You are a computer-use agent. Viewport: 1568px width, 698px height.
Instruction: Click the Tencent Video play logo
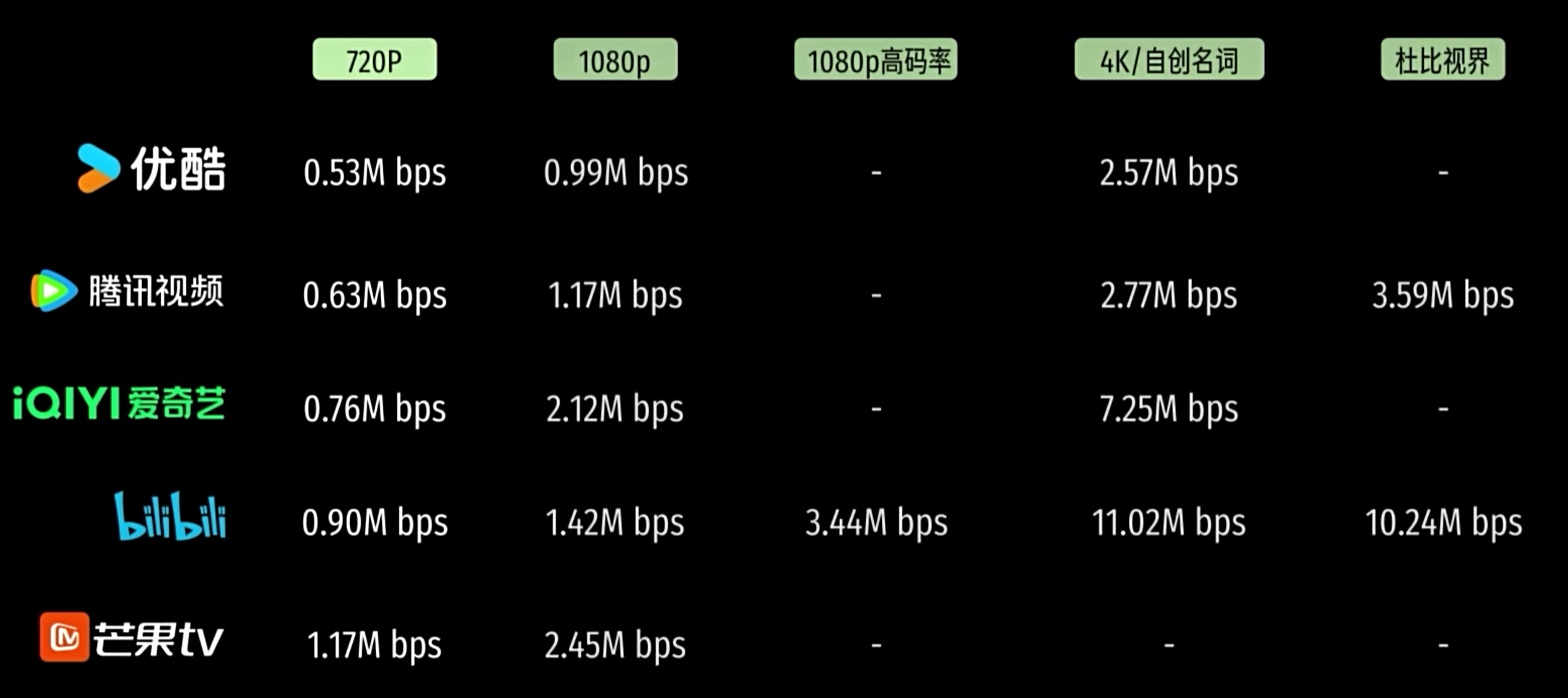tap(53, 291)
